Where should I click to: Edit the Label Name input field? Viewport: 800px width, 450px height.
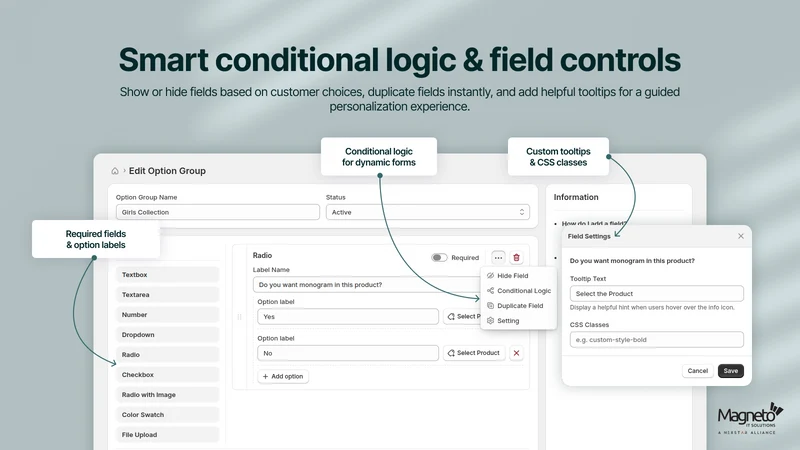point(367,285)
